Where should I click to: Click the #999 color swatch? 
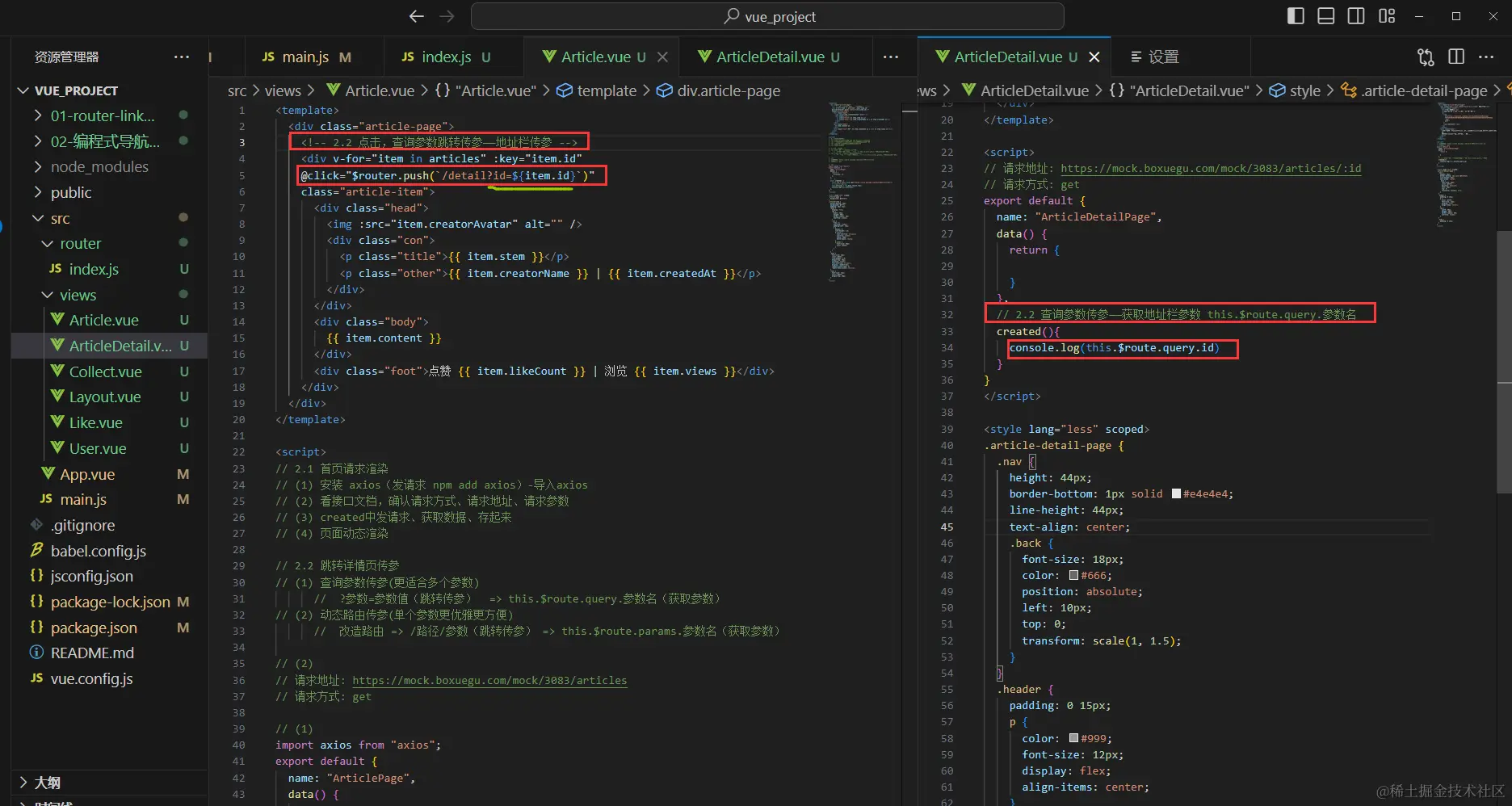(x=1073, y=738)
